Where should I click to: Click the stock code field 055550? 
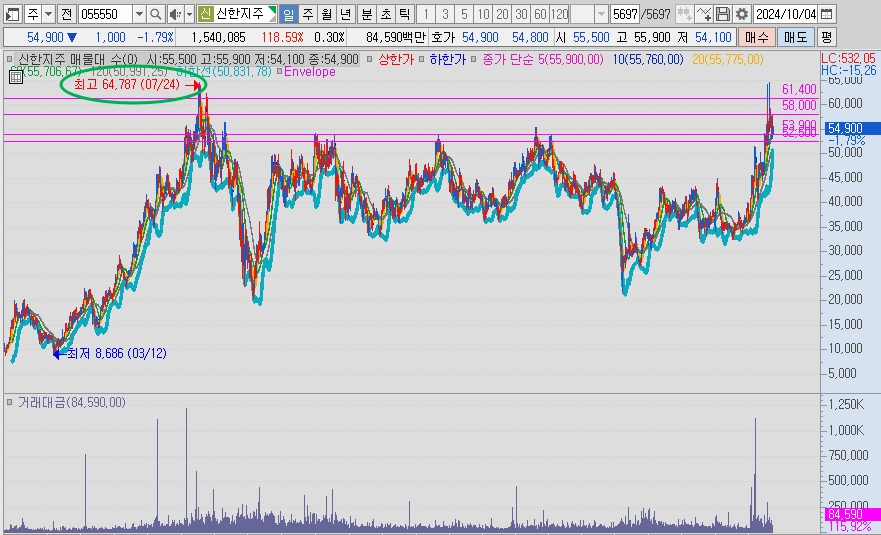coord(106,14)
